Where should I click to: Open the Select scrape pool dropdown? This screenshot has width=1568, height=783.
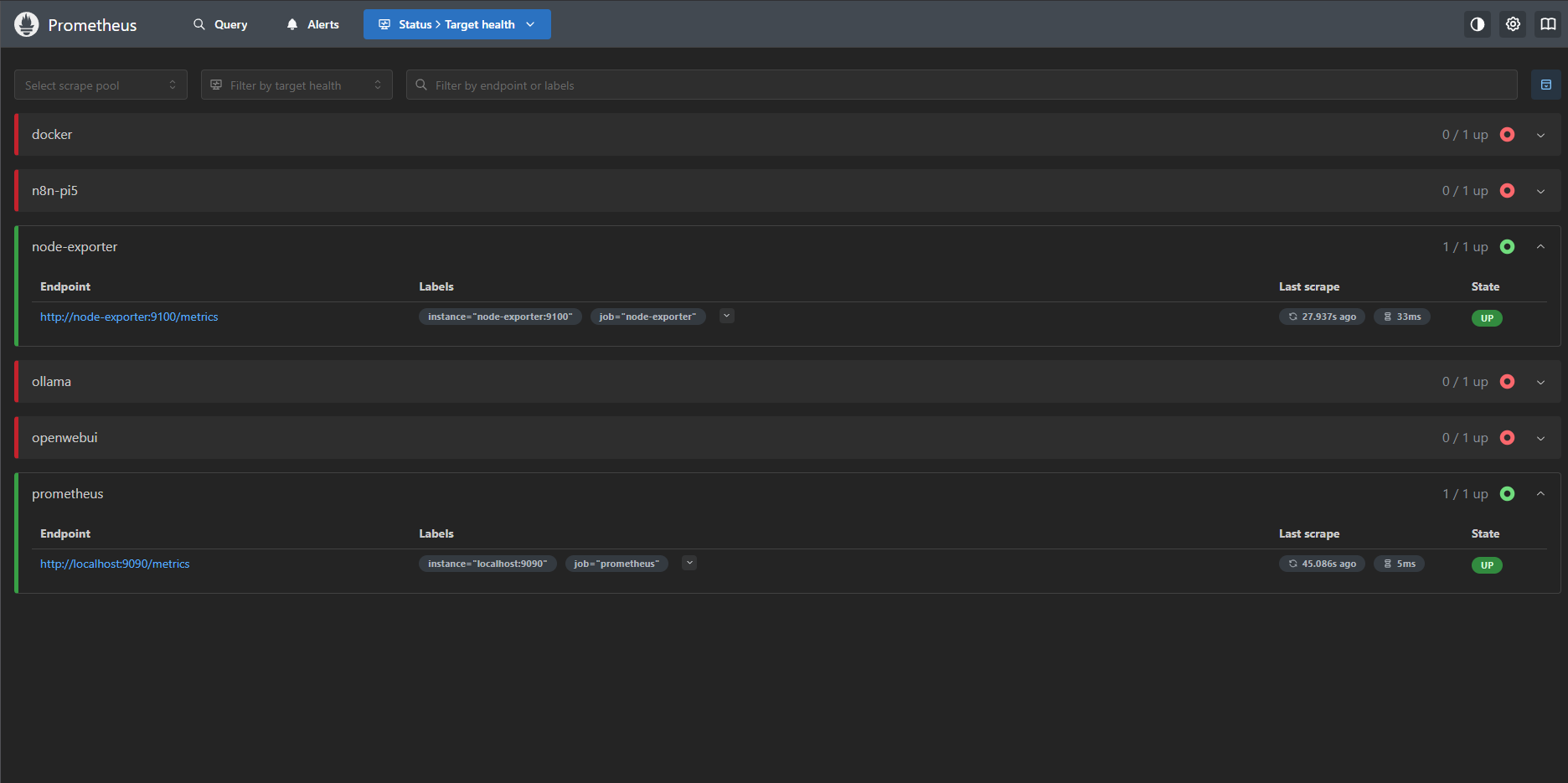click(x=101, y=85)
